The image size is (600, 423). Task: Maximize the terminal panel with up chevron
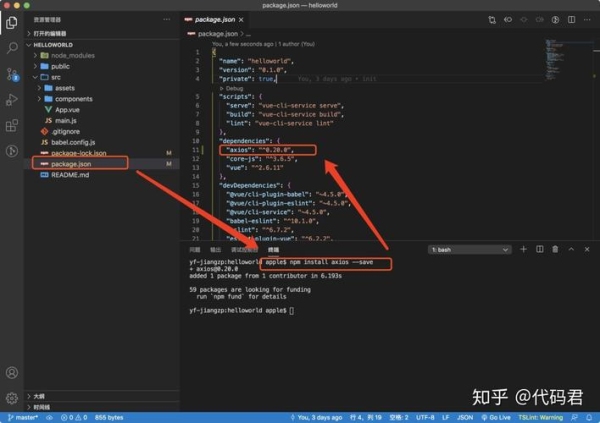click(571, 250)
